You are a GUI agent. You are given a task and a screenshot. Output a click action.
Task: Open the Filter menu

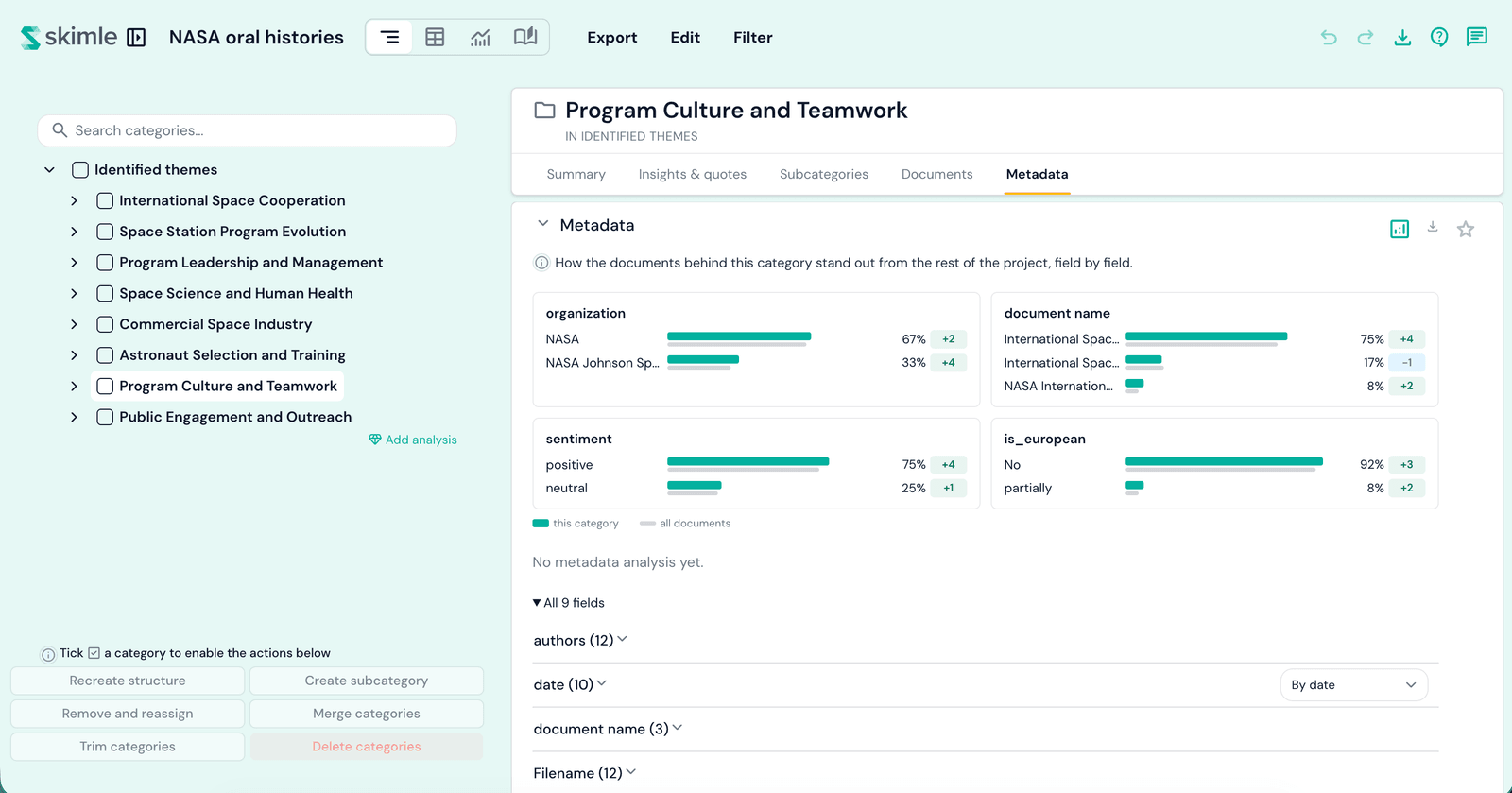pyautogui.click(x=753, y=37)
